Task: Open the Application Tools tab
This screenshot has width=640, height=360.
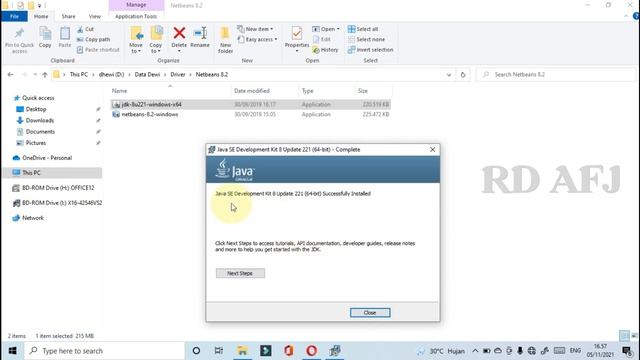Action: tap(136, 16)
